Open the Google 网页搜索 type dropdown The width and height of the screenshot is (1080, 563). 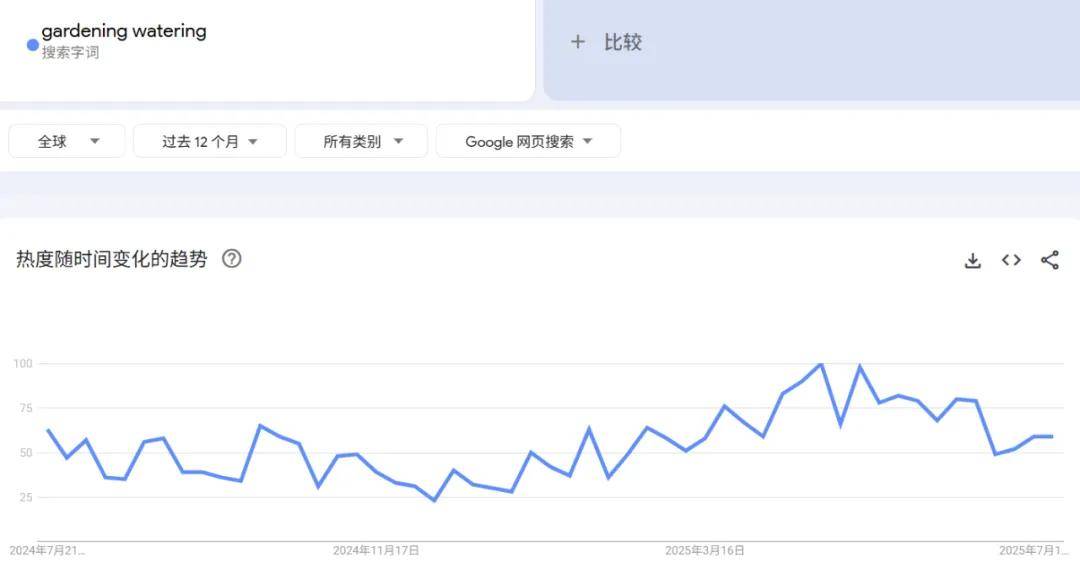(528, 141)
